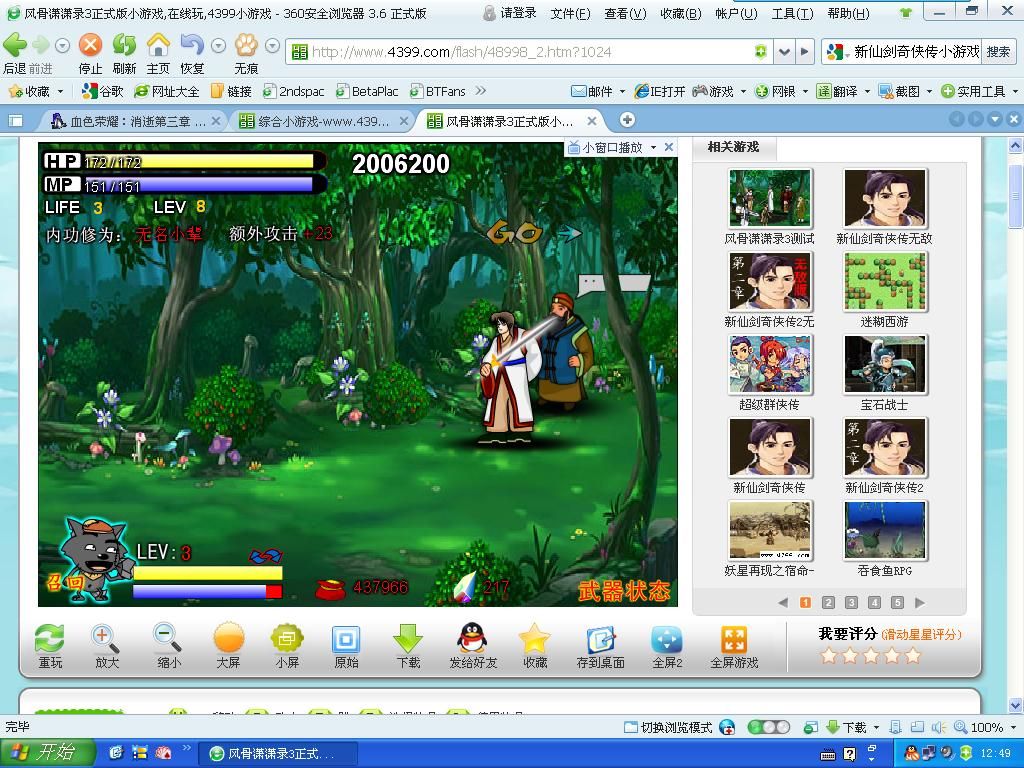Share via the 发给好友 QQ penguin icon
The height and width of the screenshot is (768, 1024).
[x=472, y=637]
